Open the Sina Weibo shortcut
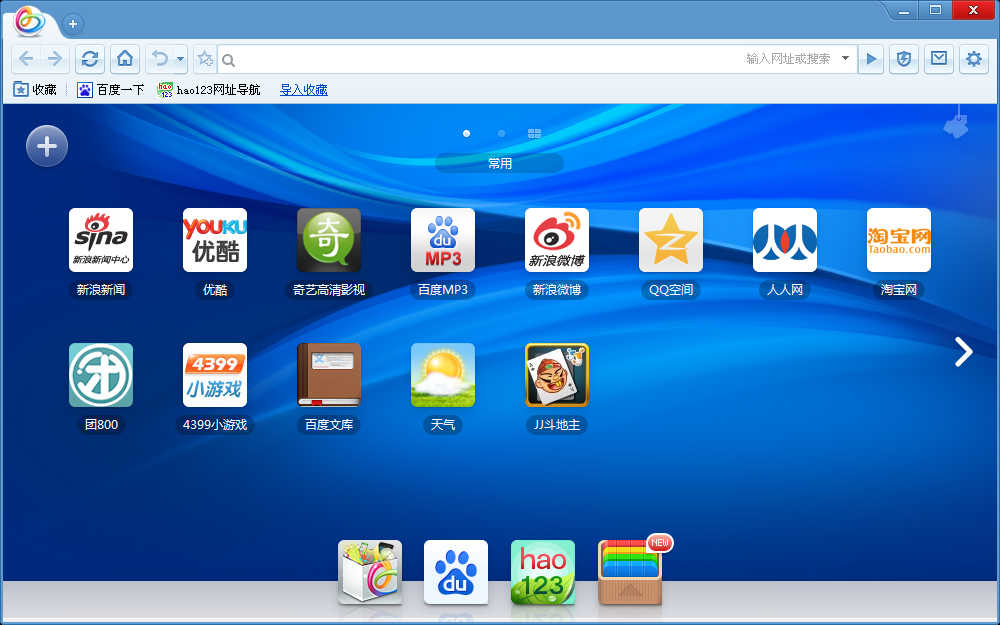The width and height of the screenshot is (1000, 625). coord(557,240)
